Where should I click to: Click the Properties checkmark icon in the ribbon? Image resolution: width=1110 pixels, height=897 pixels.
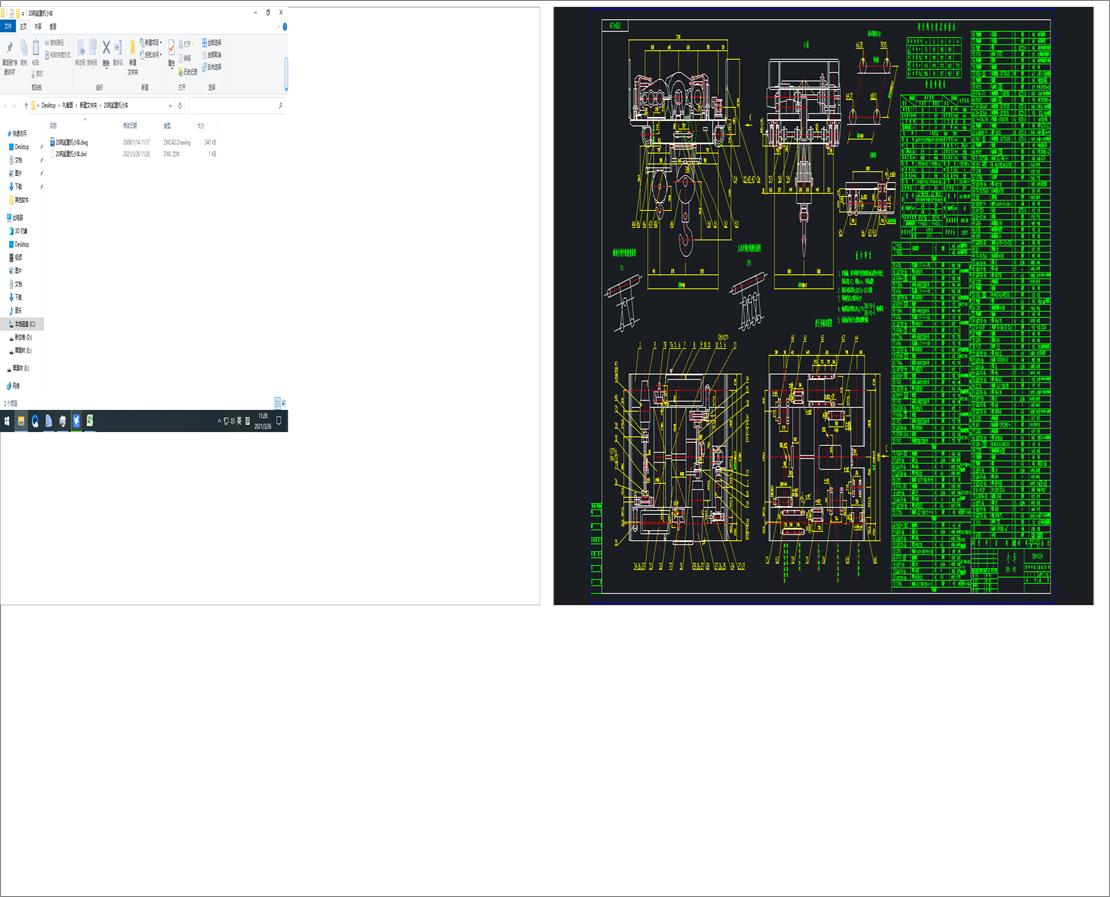click(171, 47)
